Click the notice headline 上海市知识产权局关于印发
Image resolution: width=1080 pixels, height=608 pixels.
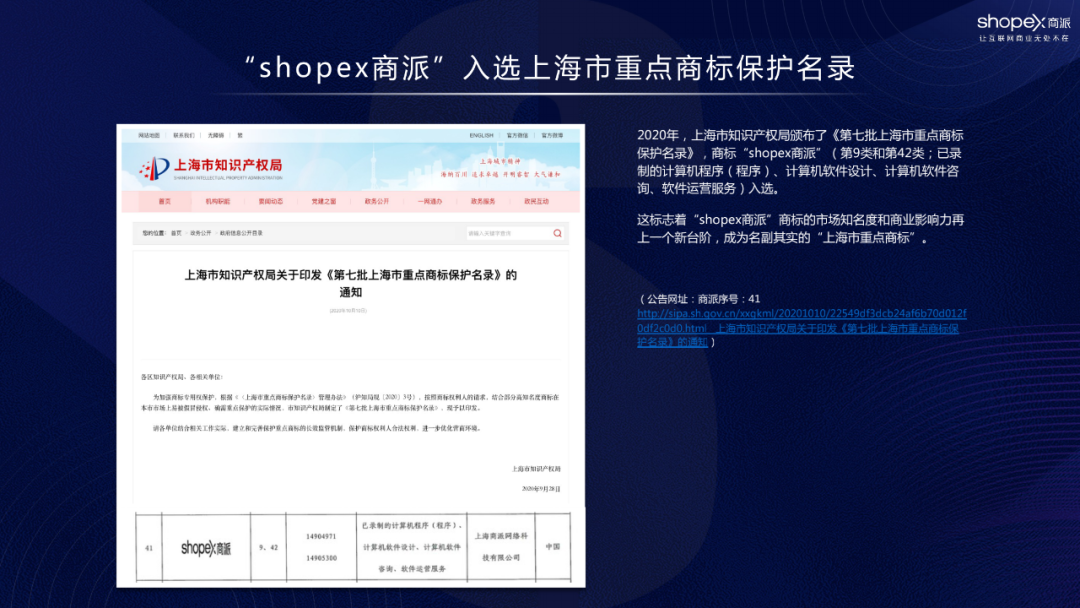(x=351, y=283)
